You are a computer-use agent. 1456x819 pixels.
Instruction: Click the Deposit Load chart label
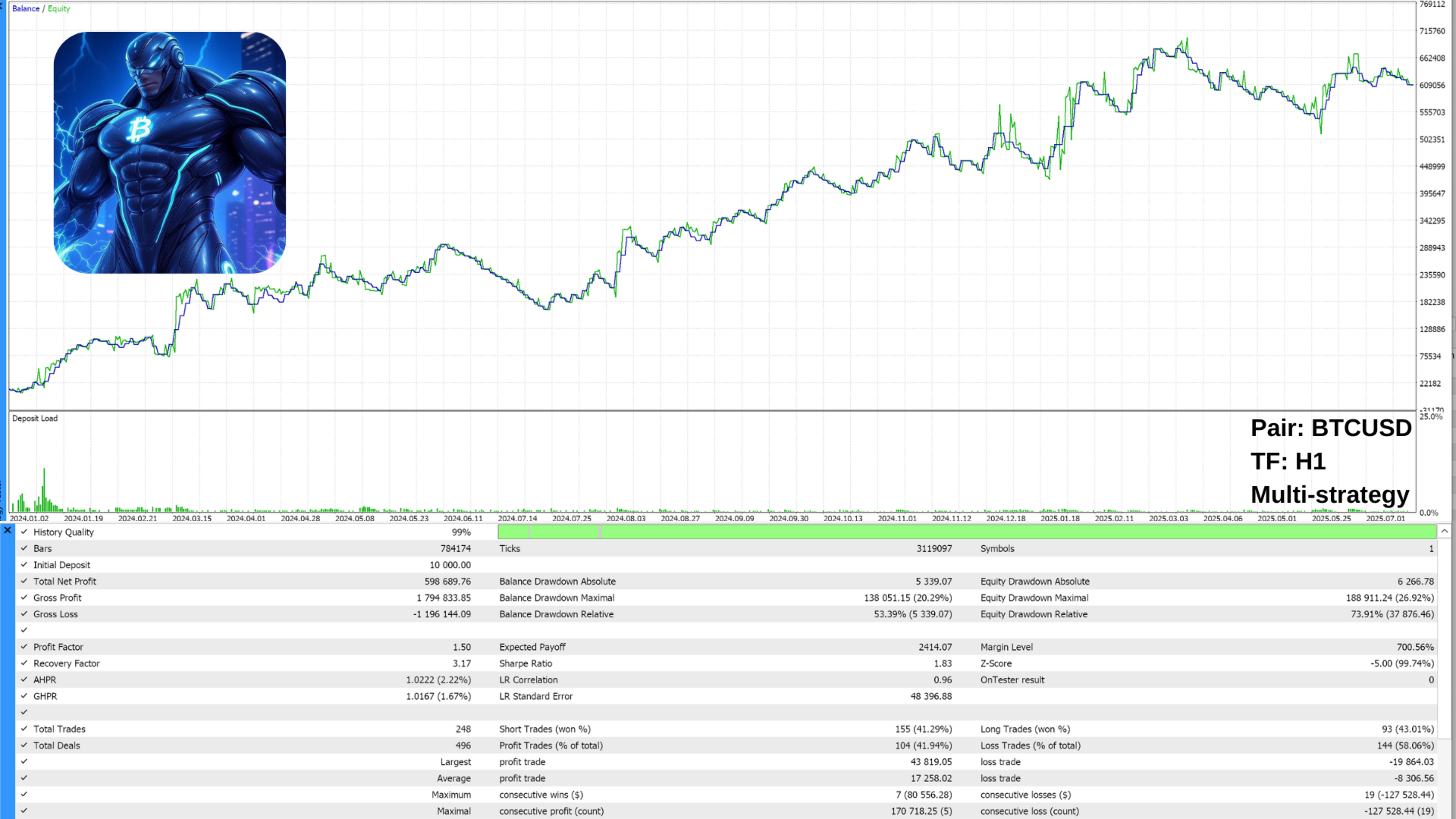[x=35, y=419]
